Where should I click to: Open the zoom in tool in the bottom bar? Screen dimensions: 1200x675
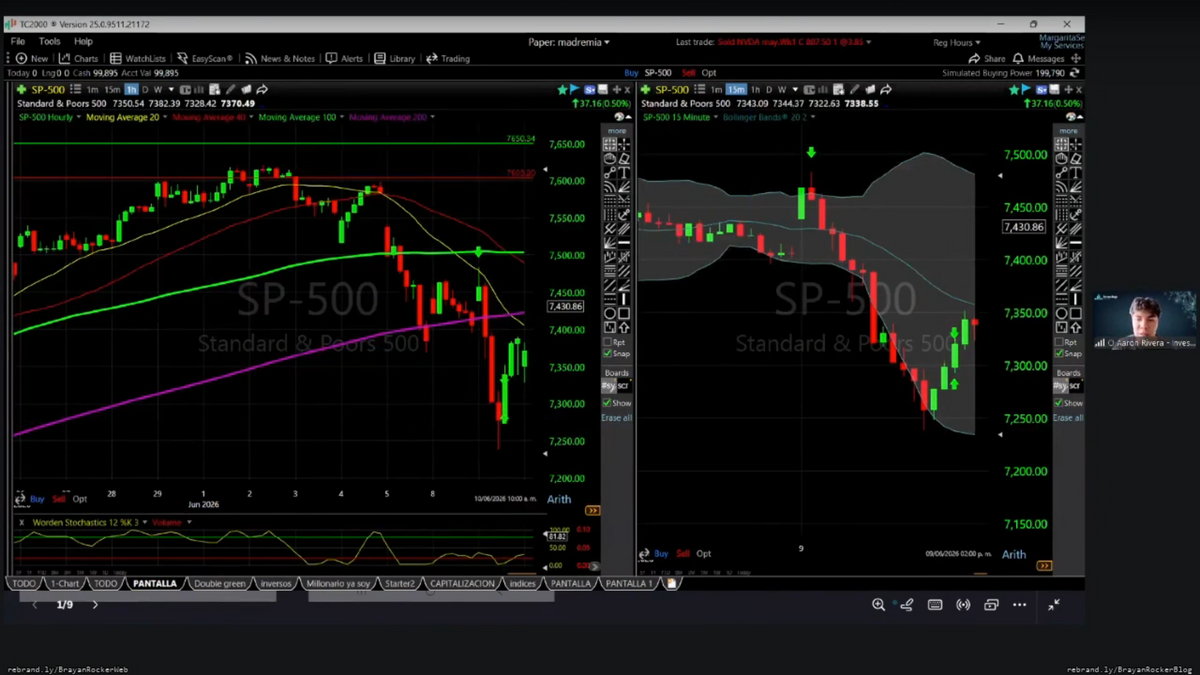pyautogui.click(x=878, y=605)
